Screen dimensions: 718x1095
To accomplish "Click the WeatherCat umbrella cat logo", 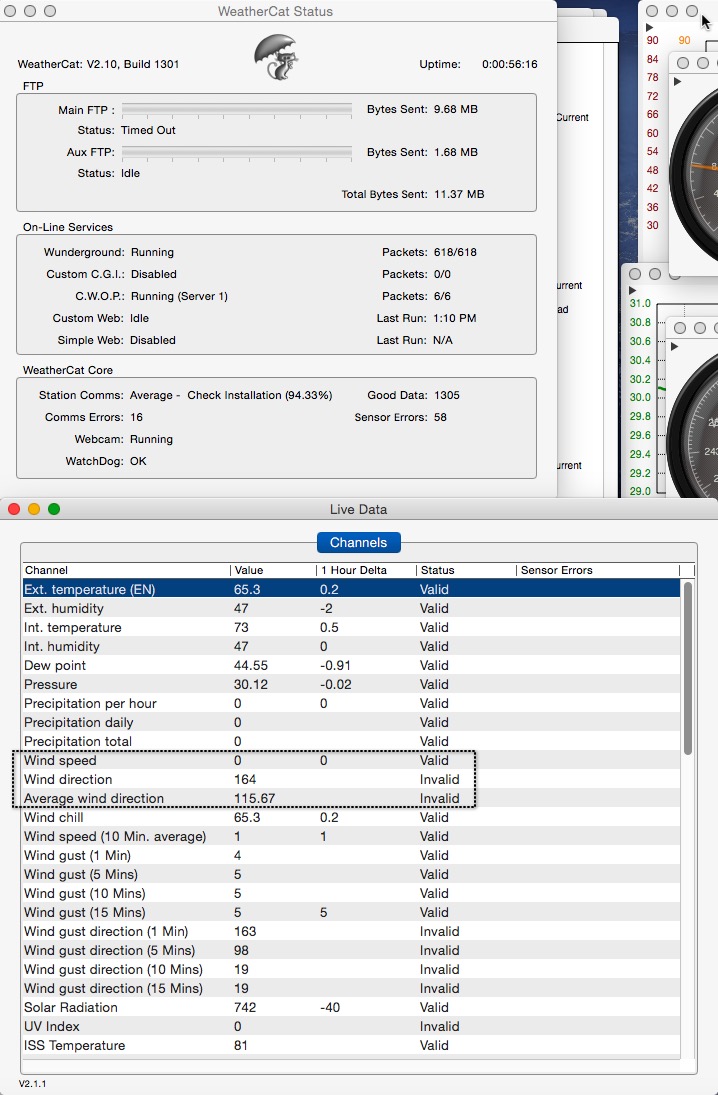I will (x=277, y=57).
